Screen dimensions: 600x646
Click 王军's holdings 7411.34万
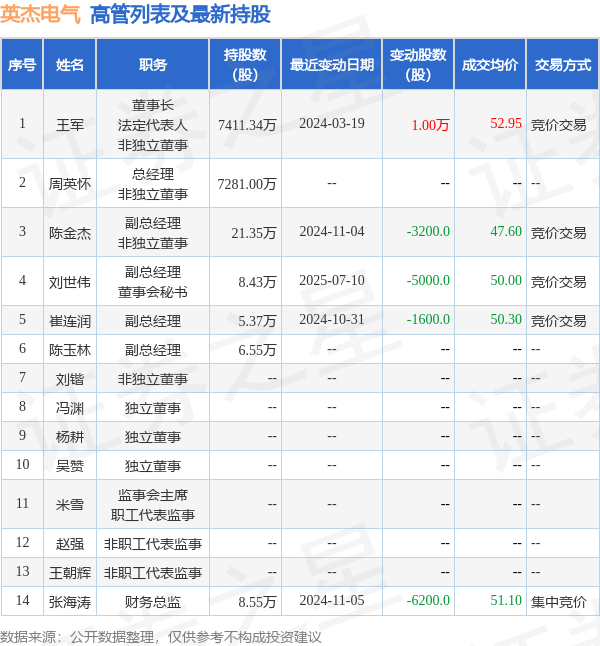click(247, 124)
